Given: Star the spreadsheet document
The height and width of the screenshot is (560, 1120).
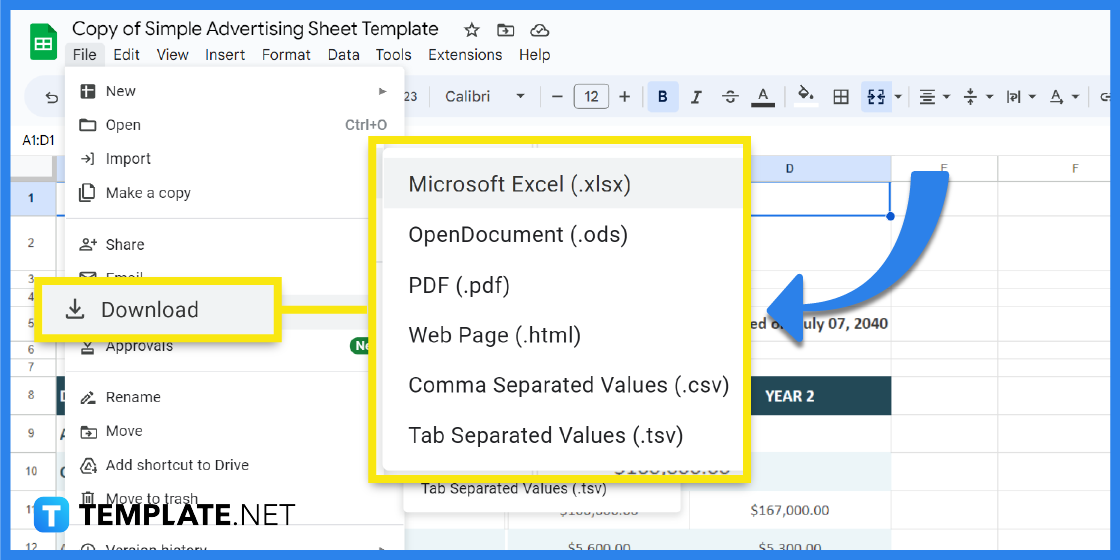Looking at the screenshot, I should pos(471,30).
